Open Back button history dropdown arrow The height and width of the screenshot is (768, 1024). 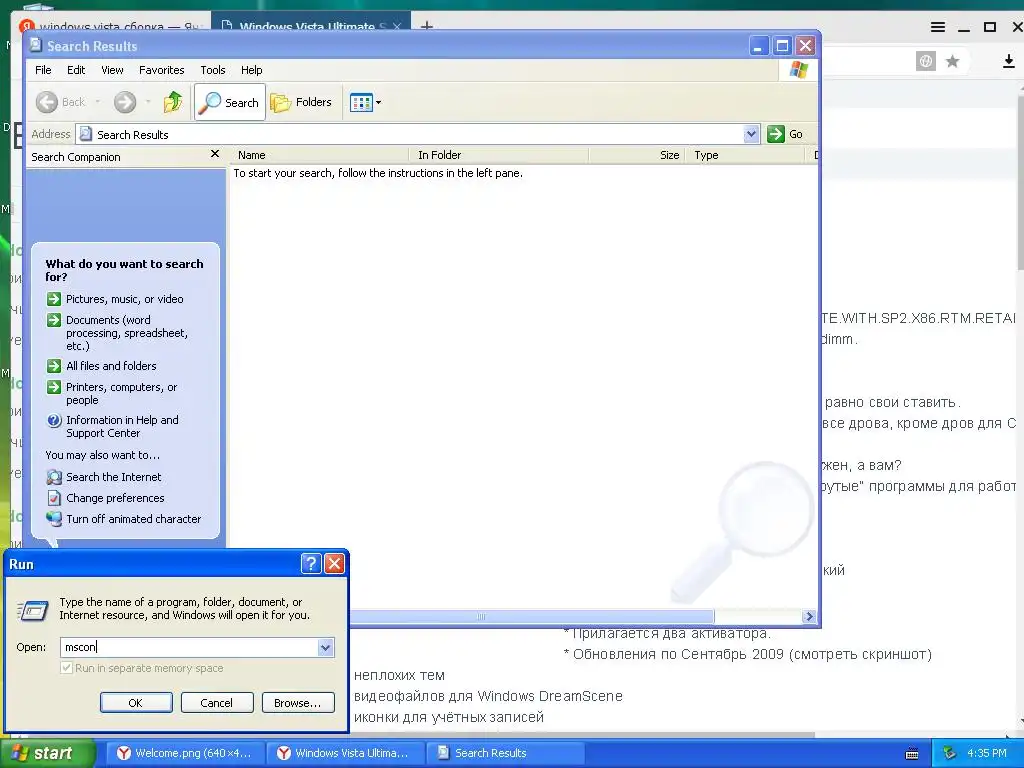point(97,102)
